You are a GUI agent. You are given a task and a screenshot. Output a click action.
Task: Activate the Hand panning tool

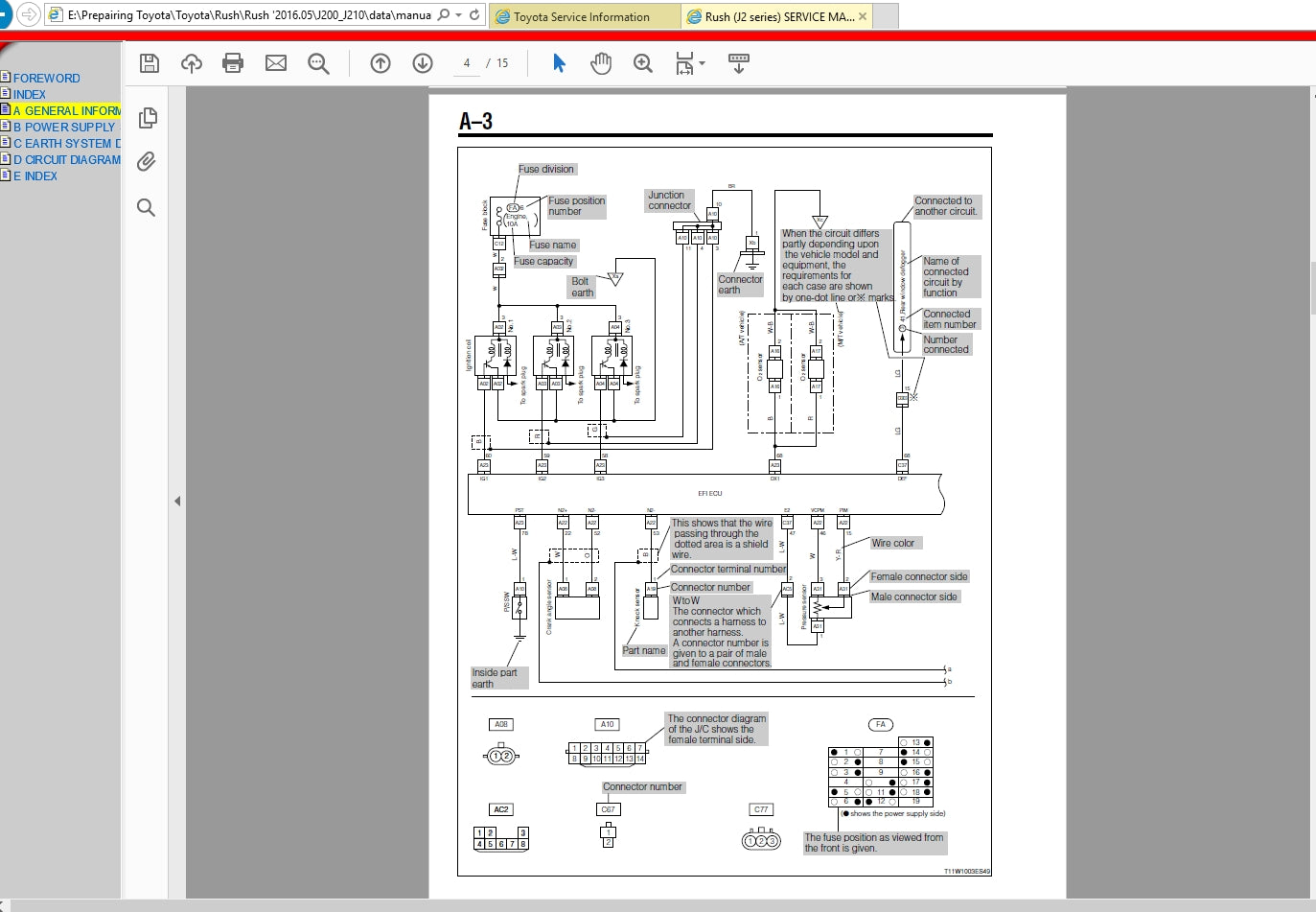[601, 63]
